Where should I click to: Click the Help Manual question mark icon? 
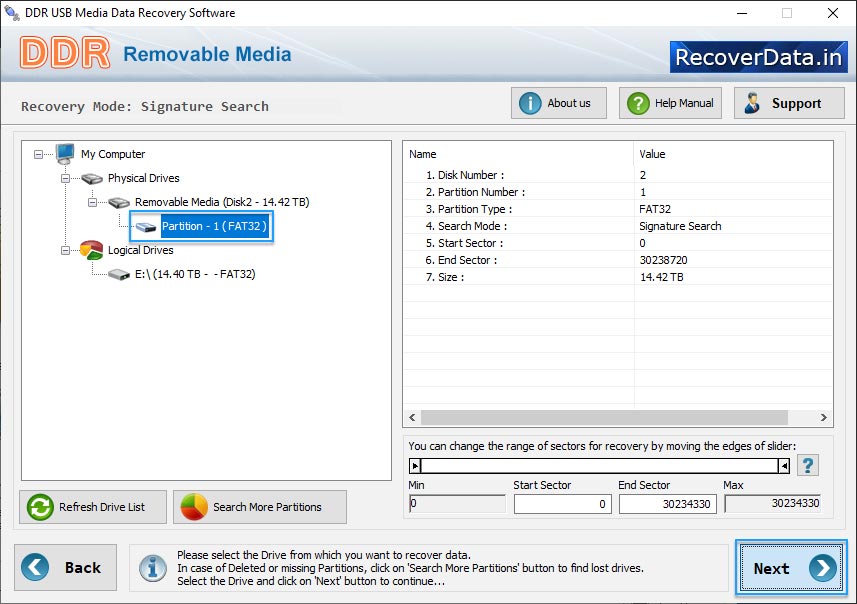pyautogui.click(x=638, y=103)
